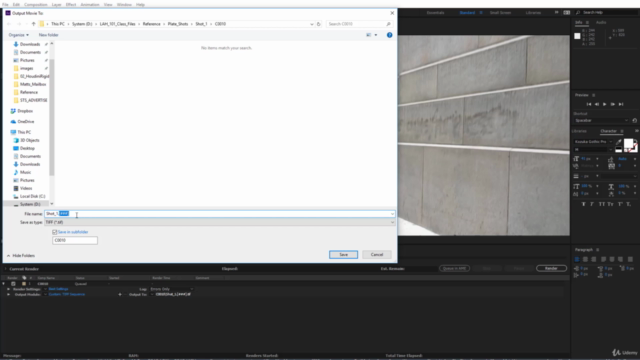Toggle render checkbox for C0010 queue item
Screen dimensions: 640x360
[13, 284]
